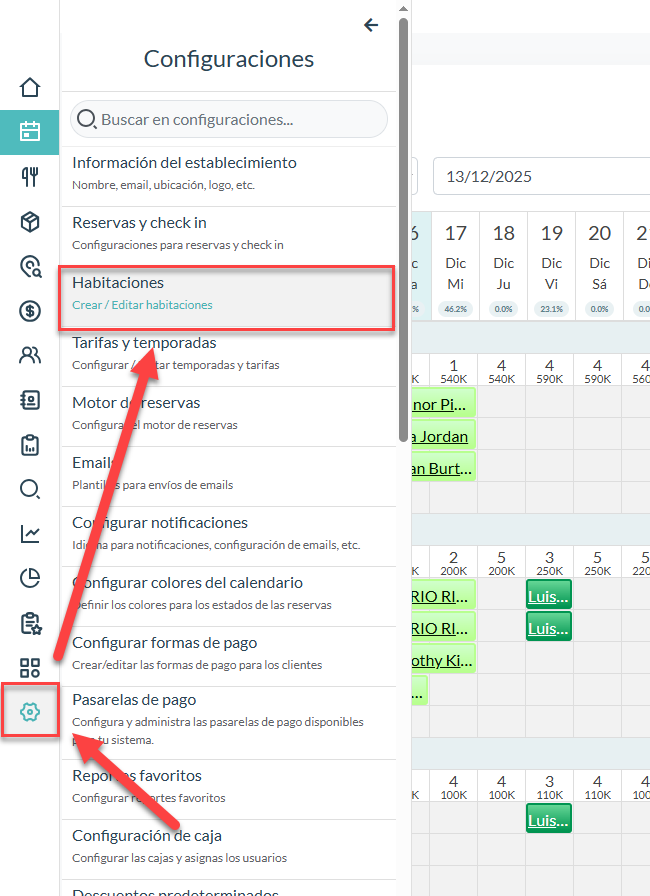Go to Configurar formas de pago
650x896 pixels.
pyautogui.click(x=229, y=652)
